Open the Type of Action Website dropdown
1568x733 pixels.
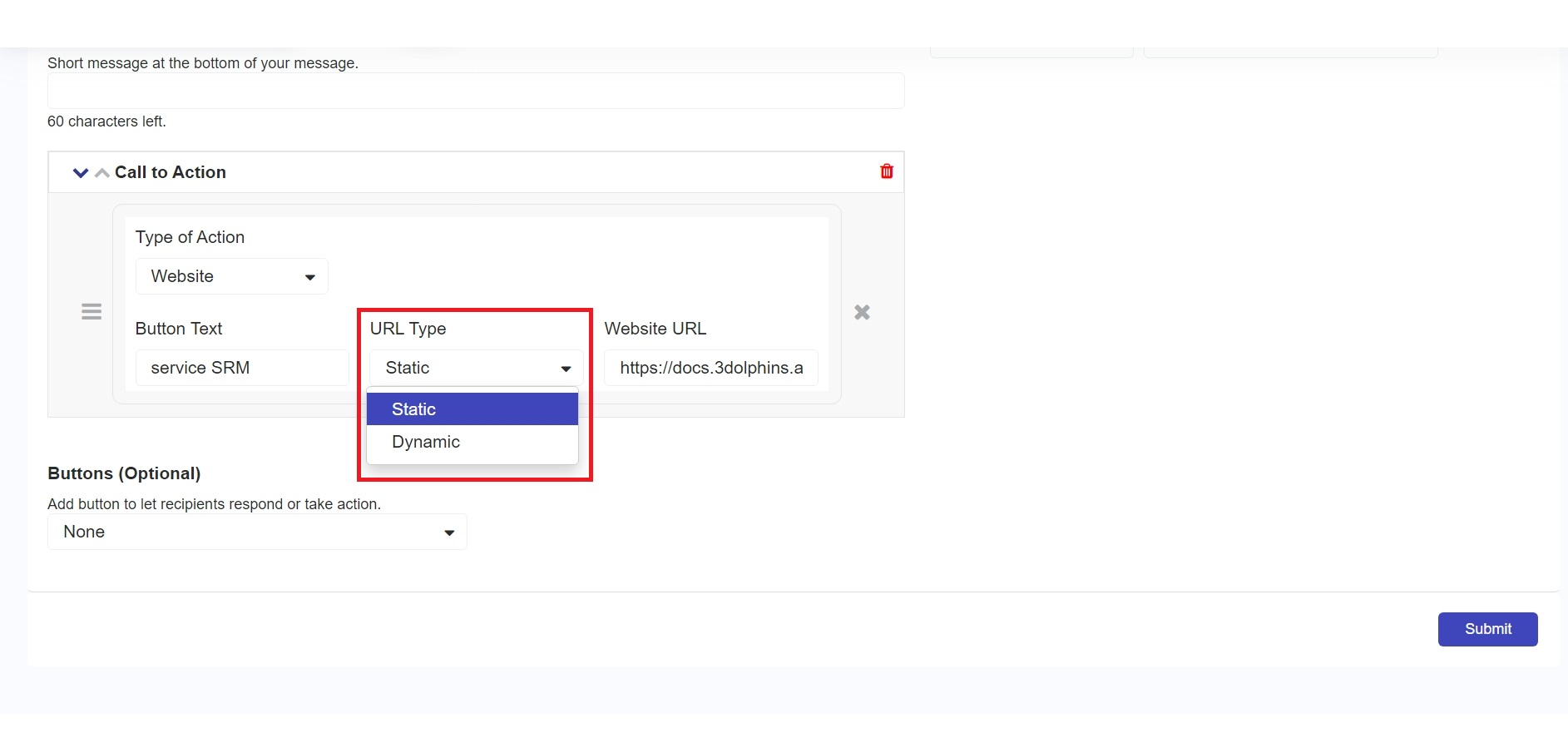point(232,276)
